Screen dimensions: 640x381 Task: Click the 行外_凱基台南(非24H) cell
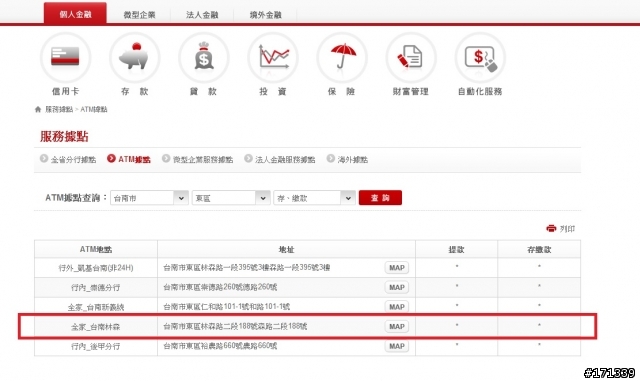[x=96, y=268]
